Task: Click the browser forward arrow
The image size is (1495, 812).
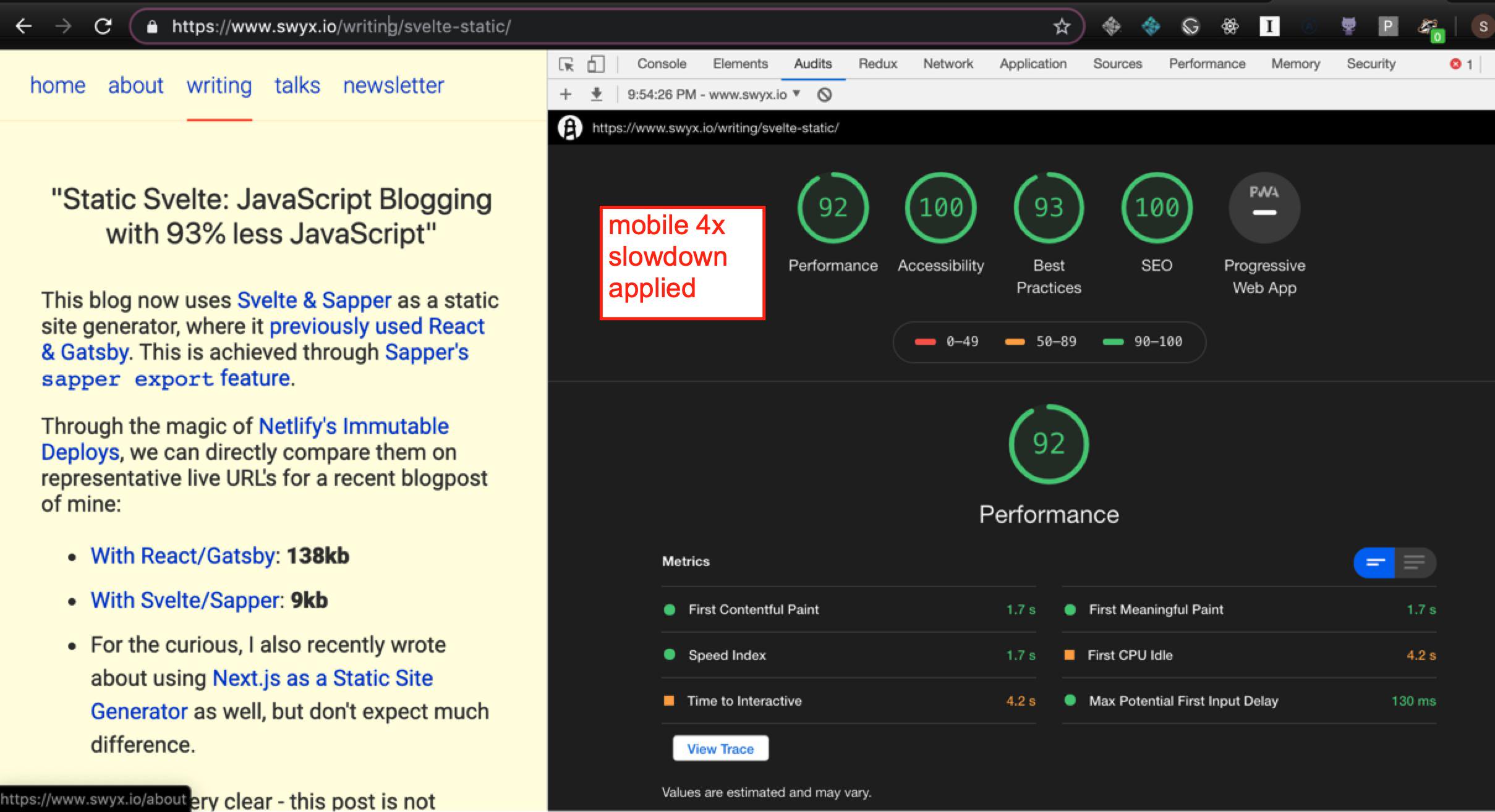Action: (63, 27)
